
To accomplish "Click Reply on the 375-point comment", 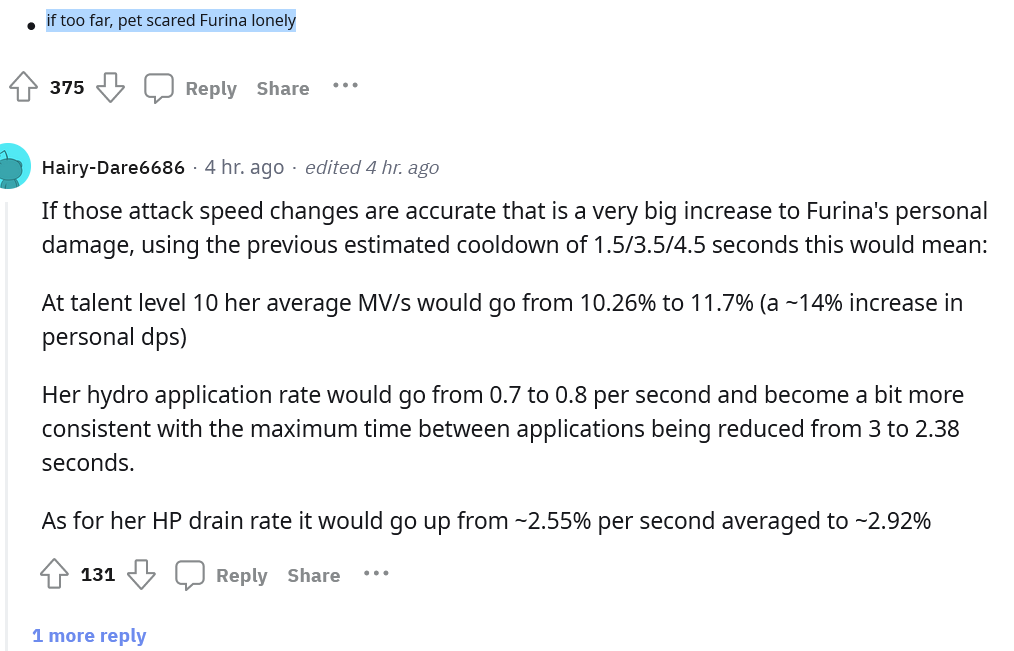I will tap(211, 88).
